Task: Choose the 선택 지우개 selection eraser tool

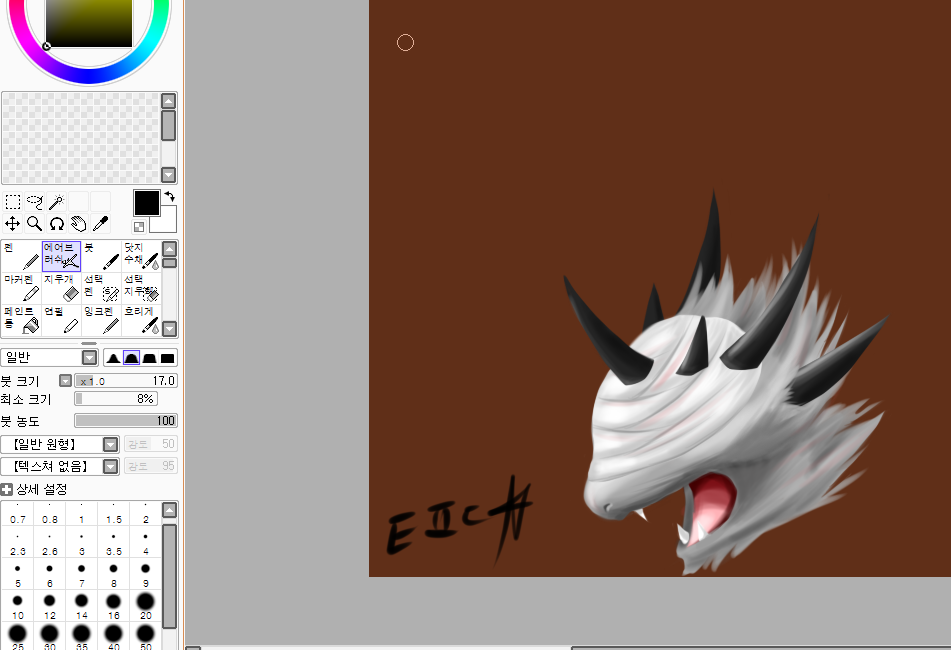Action: coord(141,288)
